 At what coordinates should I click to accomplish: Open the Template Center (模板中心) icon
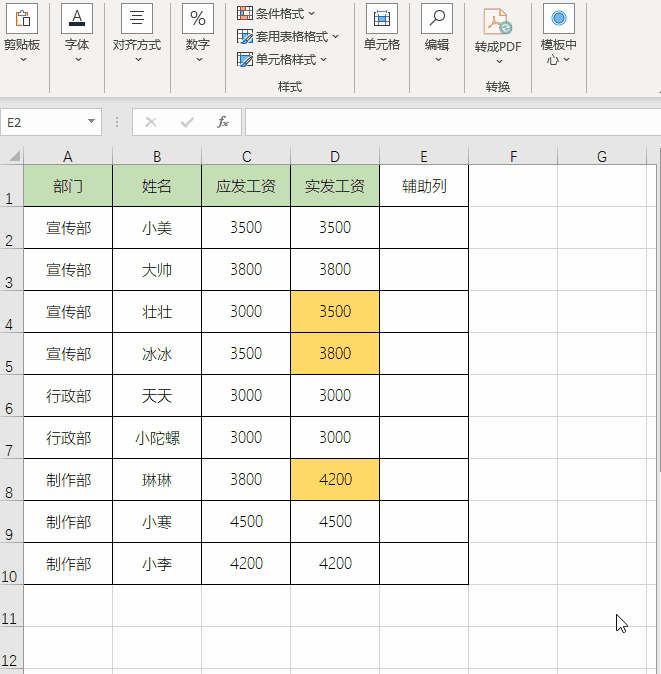[559, 18]
